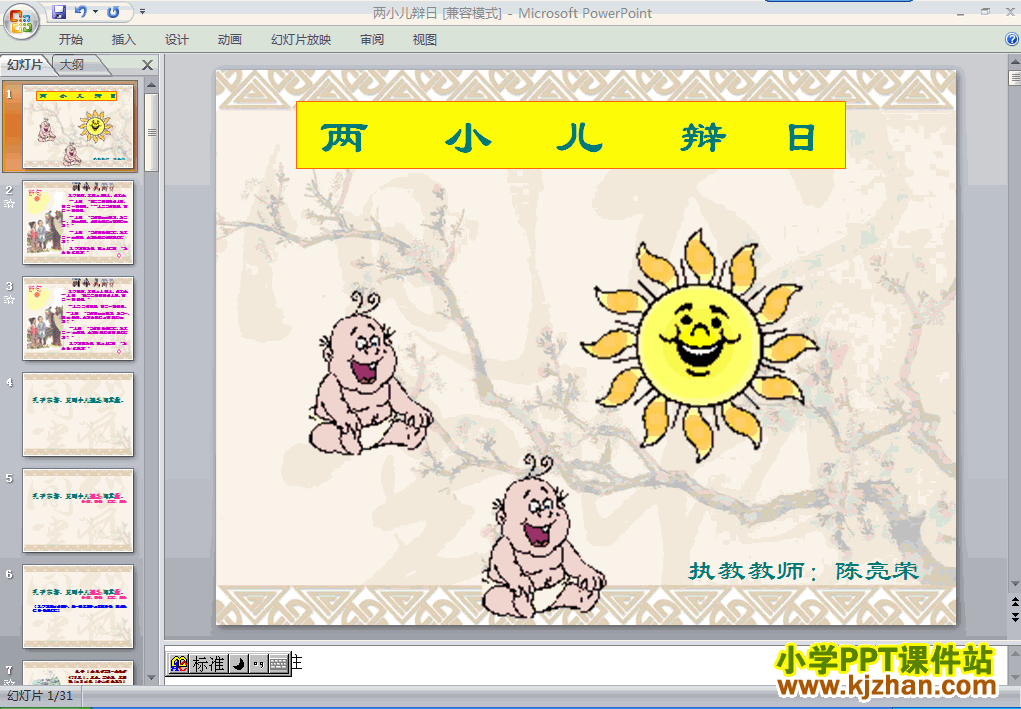
Task: Open the 视图 ribbon tab
Action: [x=425, y=40]
